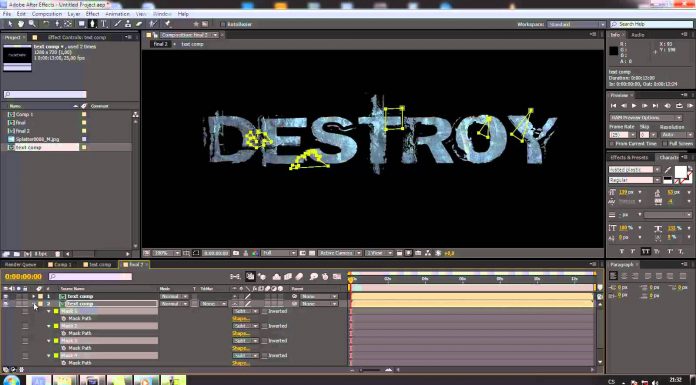Screen dimensions: 696x385
Task: Select the Brush tool
Action: (x=117, y=24)
